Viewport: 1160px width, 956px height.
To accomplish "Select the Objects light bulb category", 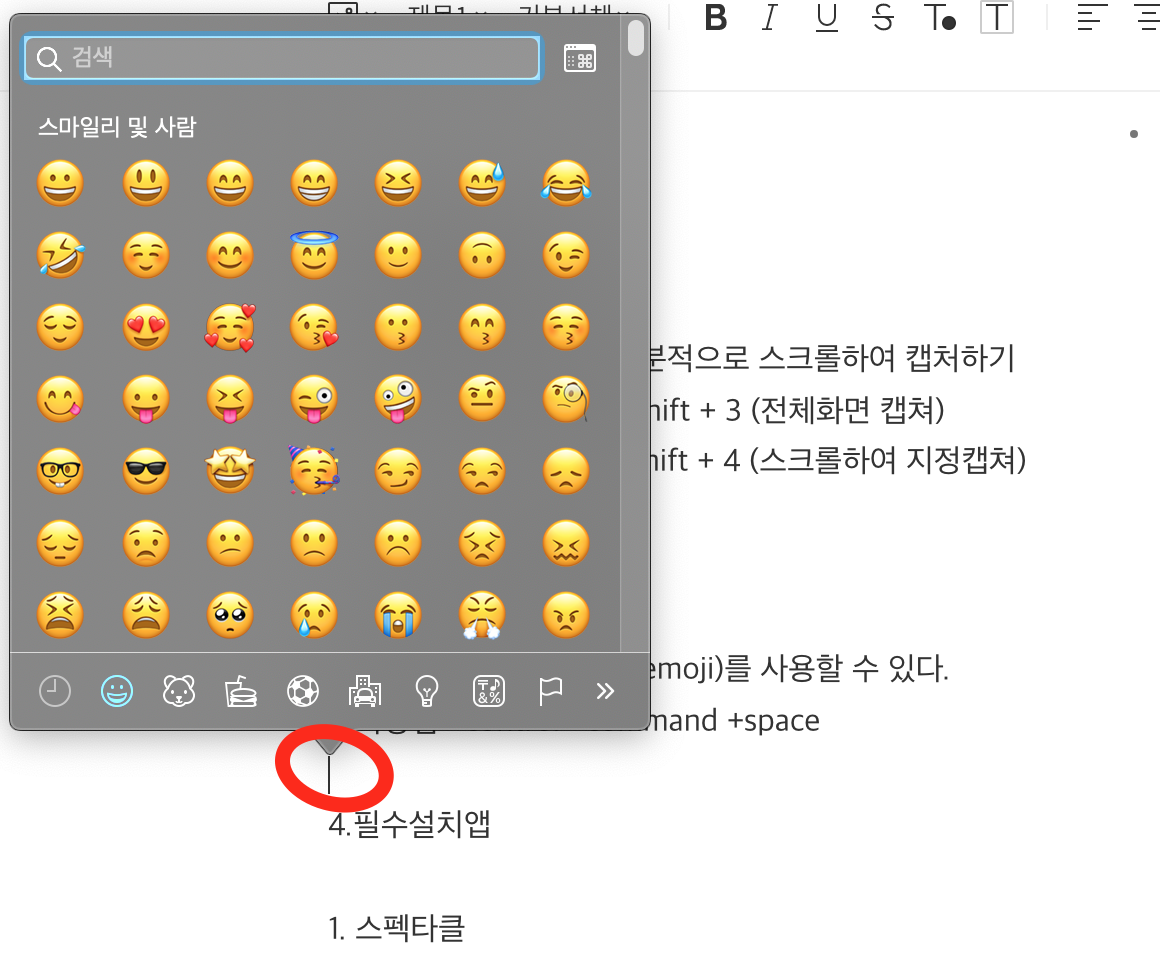I will point(427,692).
